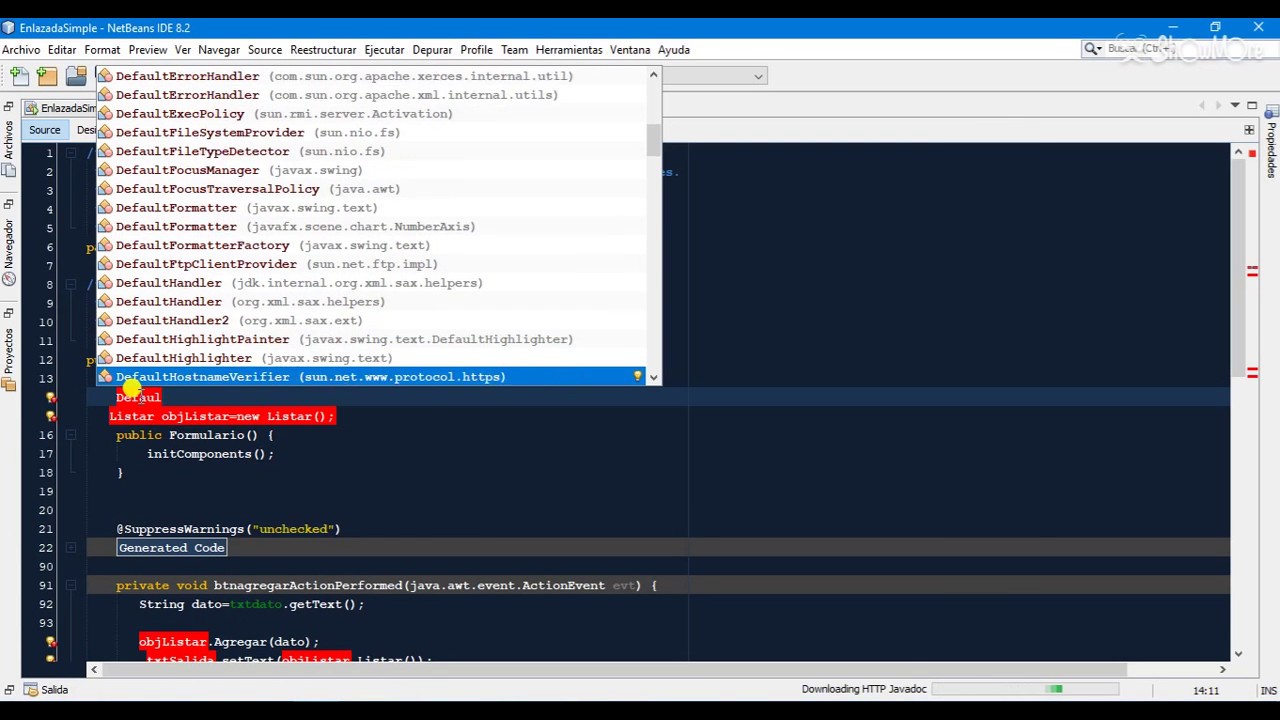Open the editor document list dropdown arrow
Viewport: 1280px width, 720px height.
(x=1236, y=105)
